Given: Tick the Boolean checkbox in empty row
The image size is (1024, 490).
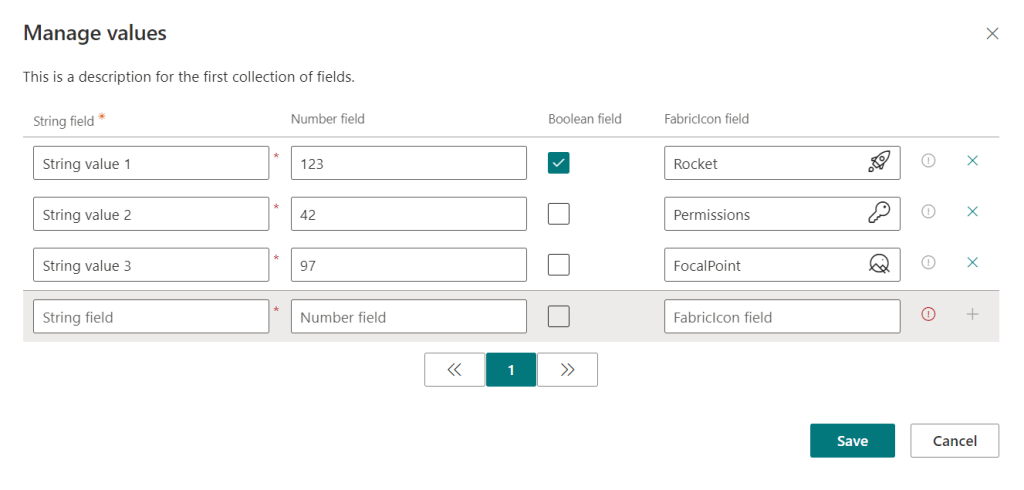Looking at the screenshot, I should point(559,316).
